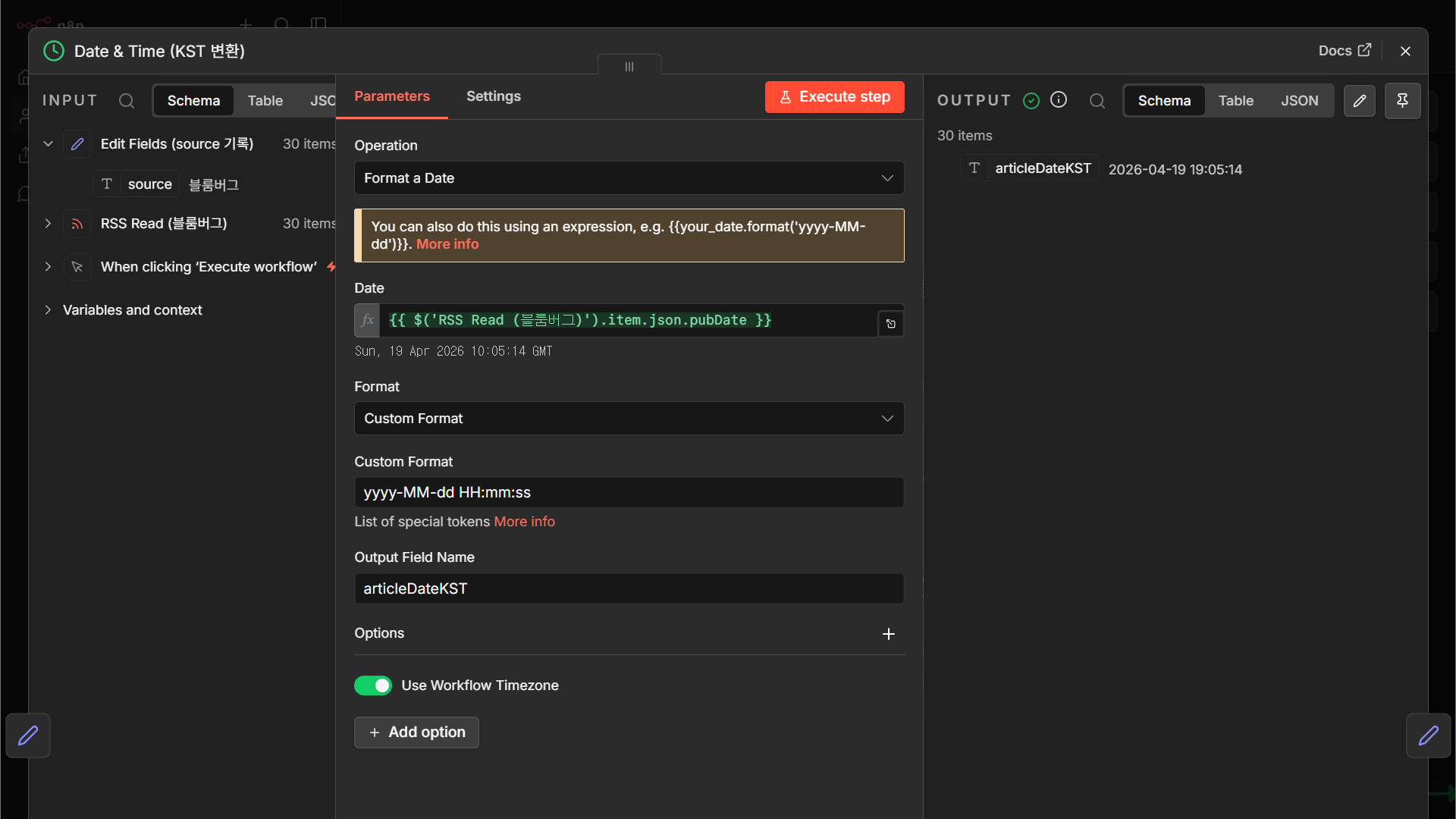This screenshot has width=1456, height=819.
Task: Click the input panel search icon
Action: (x=127, y=101)
